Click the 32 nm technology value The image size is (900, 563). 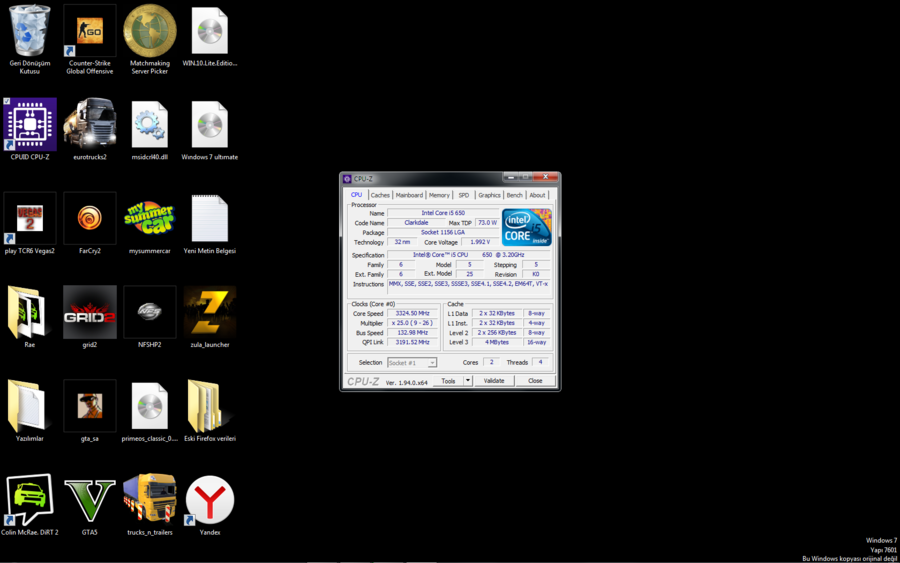(x=402, y=242)
